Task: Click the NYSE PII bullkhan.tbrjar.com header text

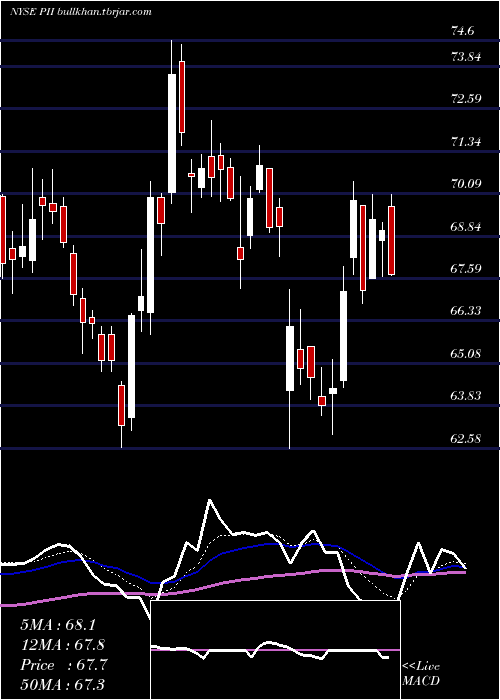Action: [80, 12]
